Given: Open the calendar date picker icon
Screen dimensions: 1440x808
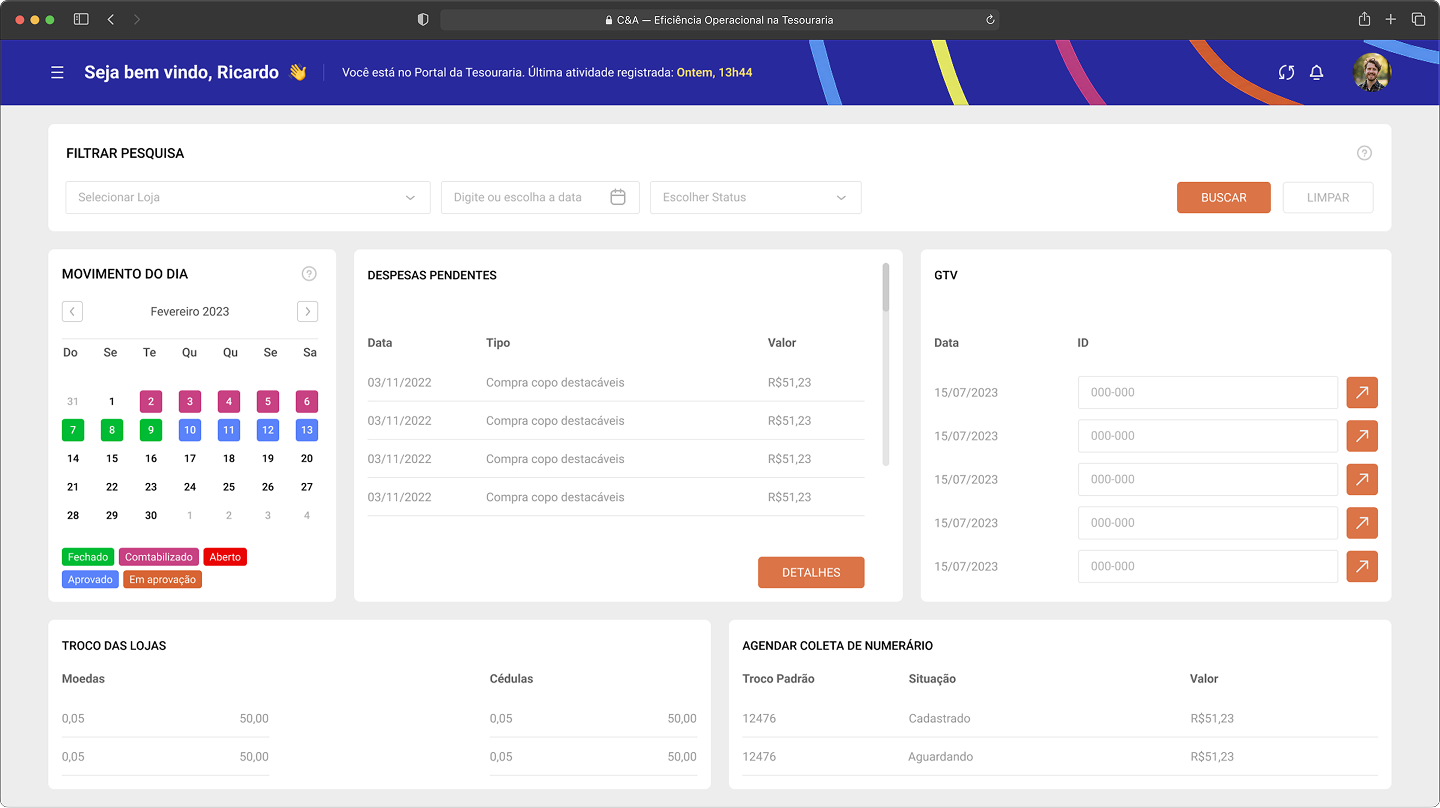Looking at the screenshot, I should point(618,197).
